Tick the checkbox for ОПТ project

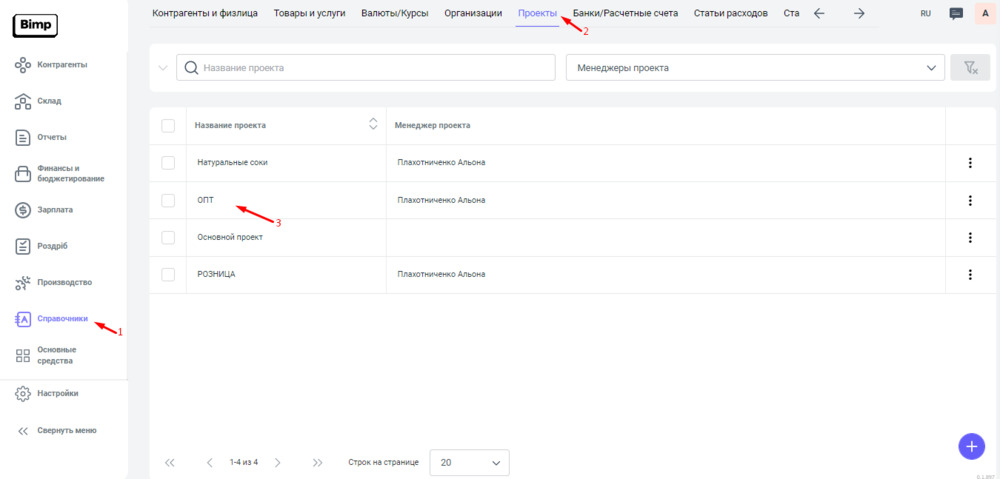pyautogui.click(x=168, y=200)
